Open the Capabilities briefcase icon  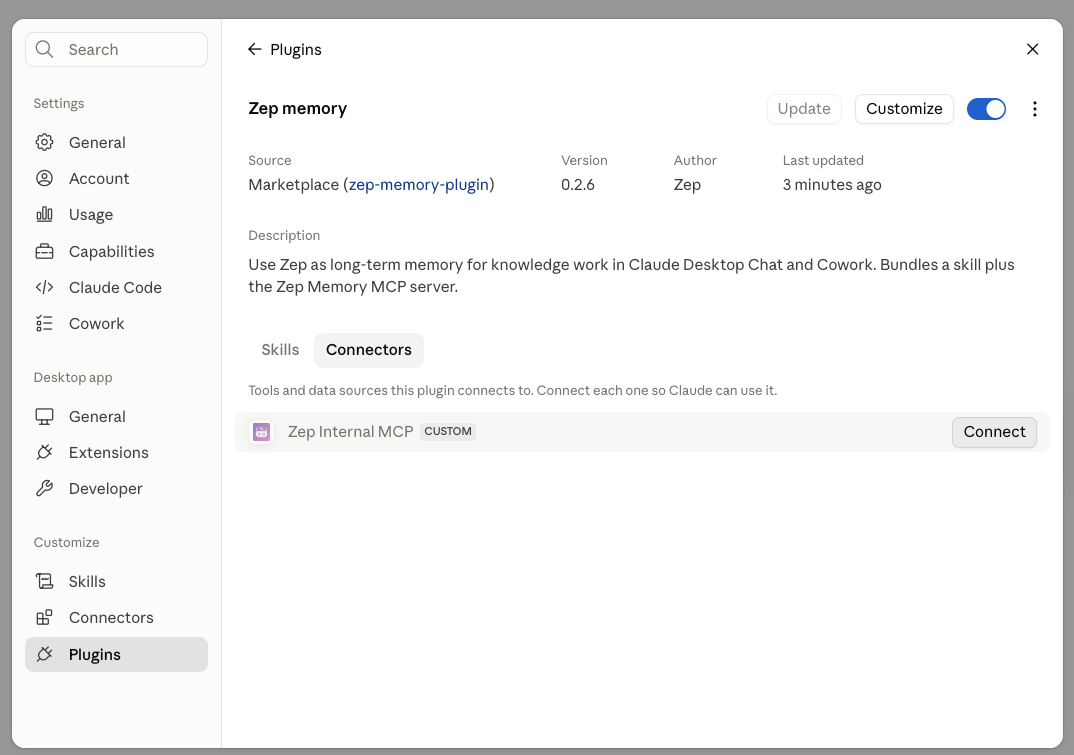(x=45, y=251)
